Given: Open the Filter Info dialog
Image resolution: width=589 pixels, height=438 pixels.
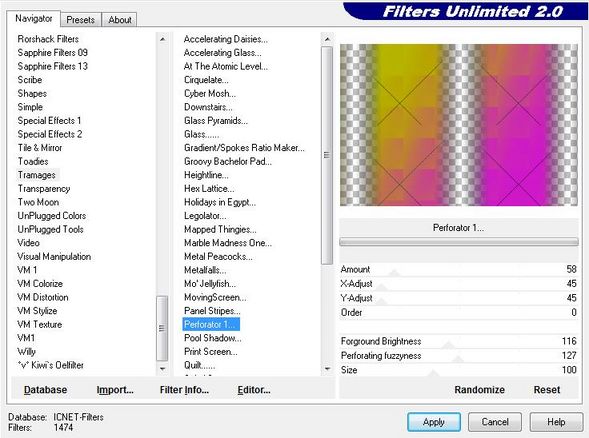Looking at the screenshot, I should 184,390.
